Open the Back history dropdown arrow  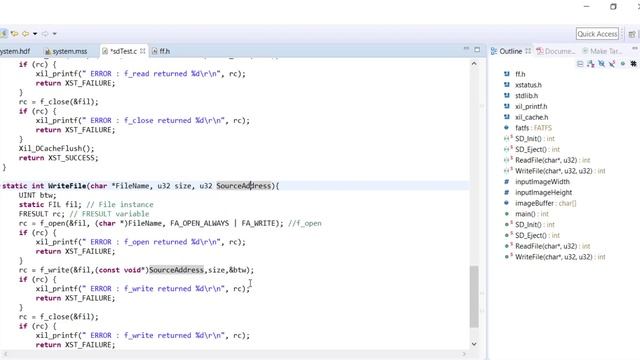click(35, 34)
